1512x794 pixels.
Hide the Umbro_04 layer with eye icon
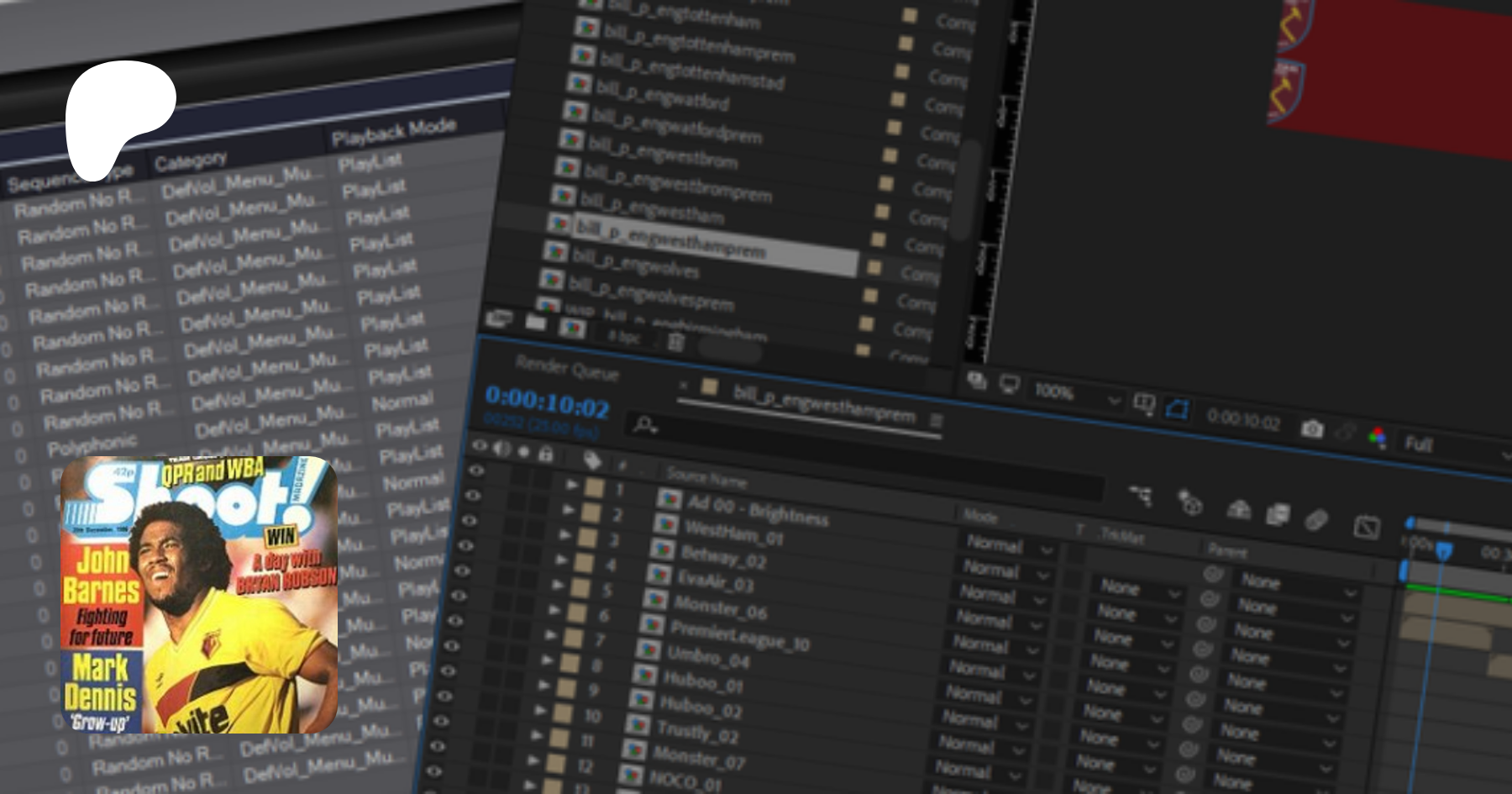click(454, 621)
